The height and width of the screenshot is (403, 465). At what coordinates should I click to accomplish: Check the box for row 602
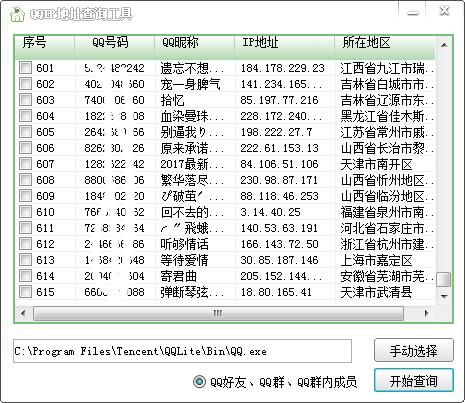point(25,83)
